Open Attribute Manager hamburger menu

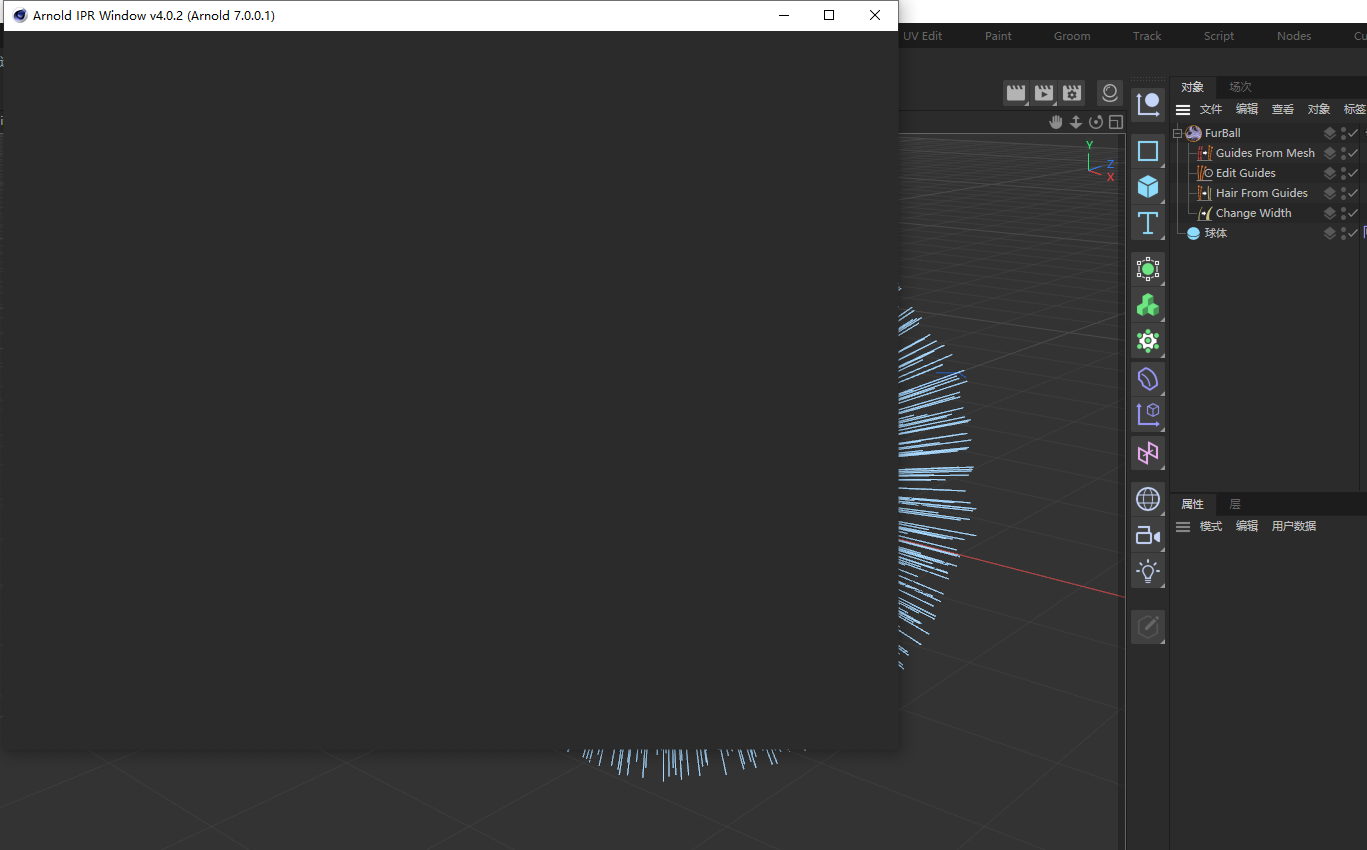coord(1183,527)
